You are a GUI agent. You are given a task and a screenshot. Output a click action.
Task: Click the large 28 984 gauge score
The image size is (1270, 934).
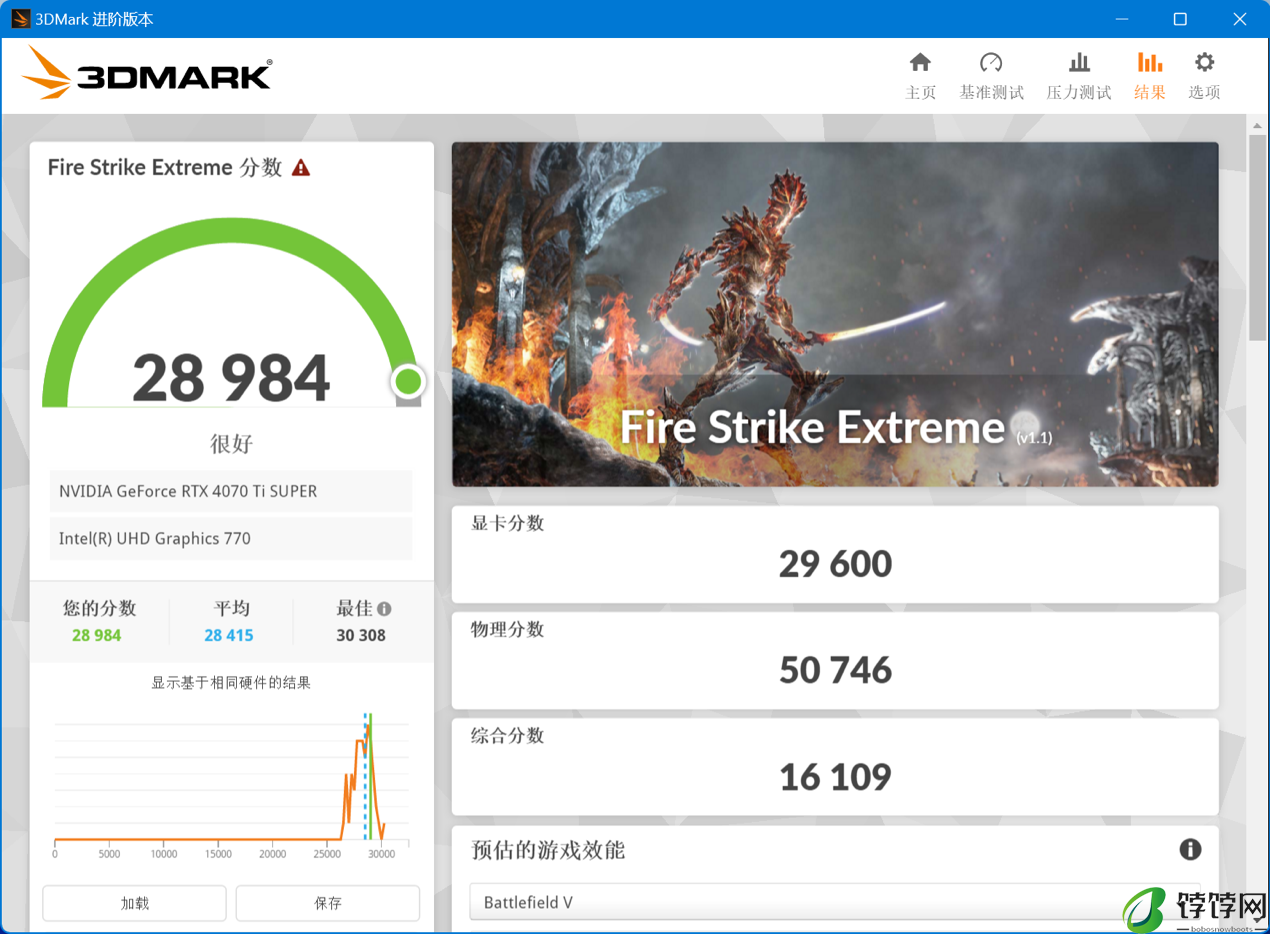231,378
